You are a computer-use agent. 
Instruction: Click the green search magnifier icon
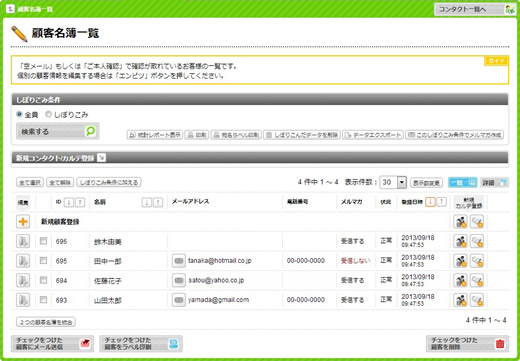pyautogui.click(x=91, y=131)
